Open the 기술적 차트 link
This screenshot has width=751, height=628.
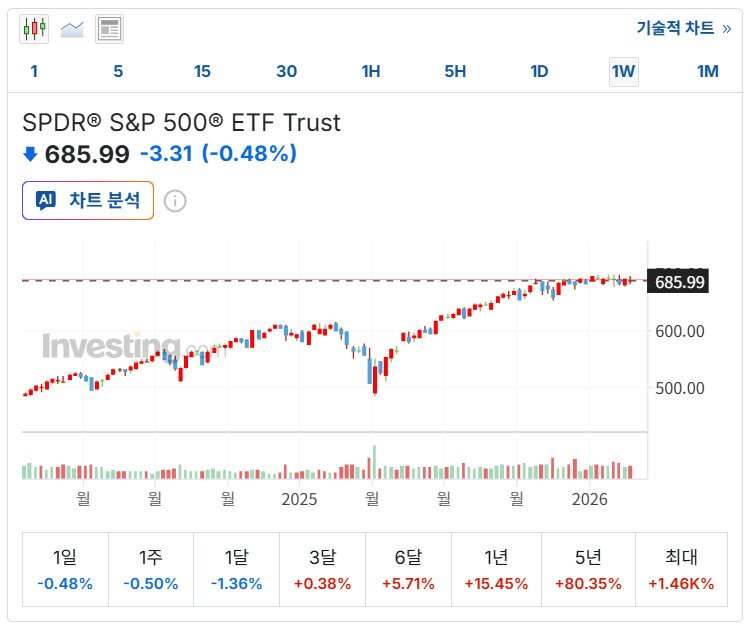[675, 28]
